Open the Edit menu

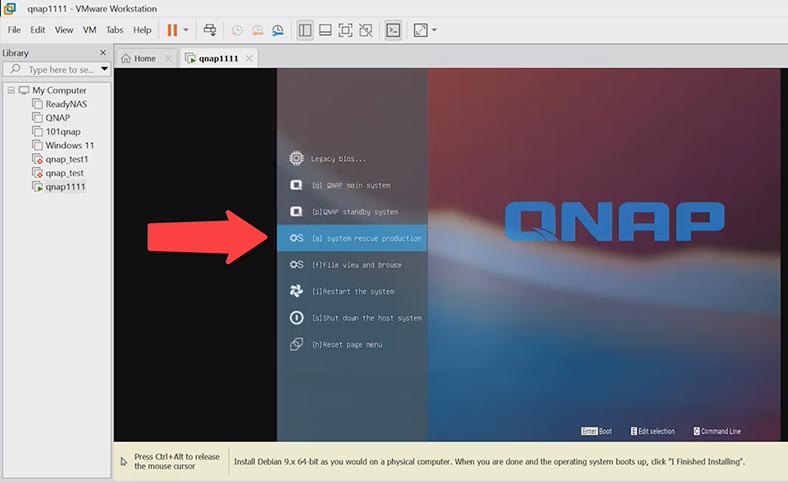click(38, 30)
